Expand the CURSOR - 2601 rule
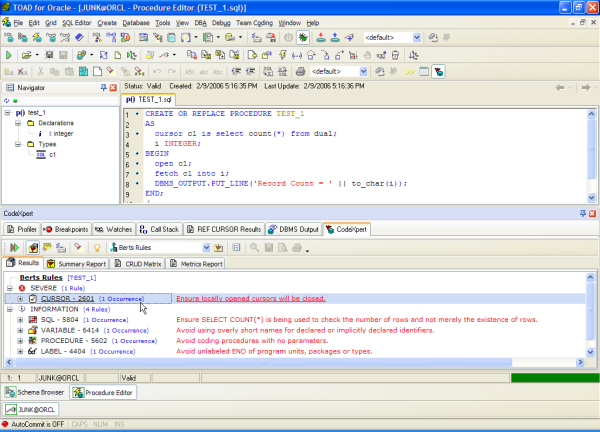600x432 pixels. click(20, 299)
